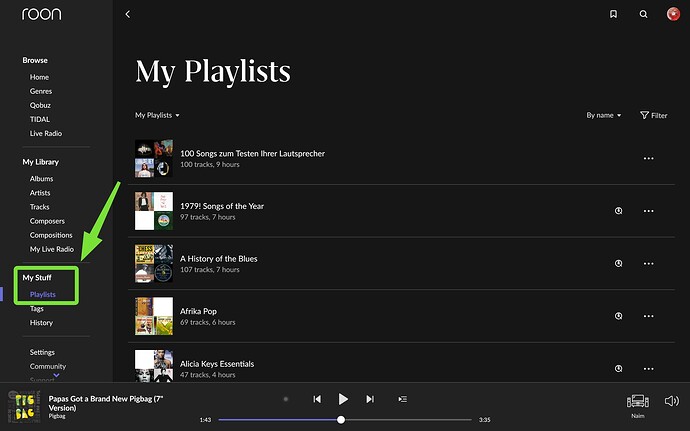Open the three-dot menu for Alicia Keys Essentials

coord(648,369)
